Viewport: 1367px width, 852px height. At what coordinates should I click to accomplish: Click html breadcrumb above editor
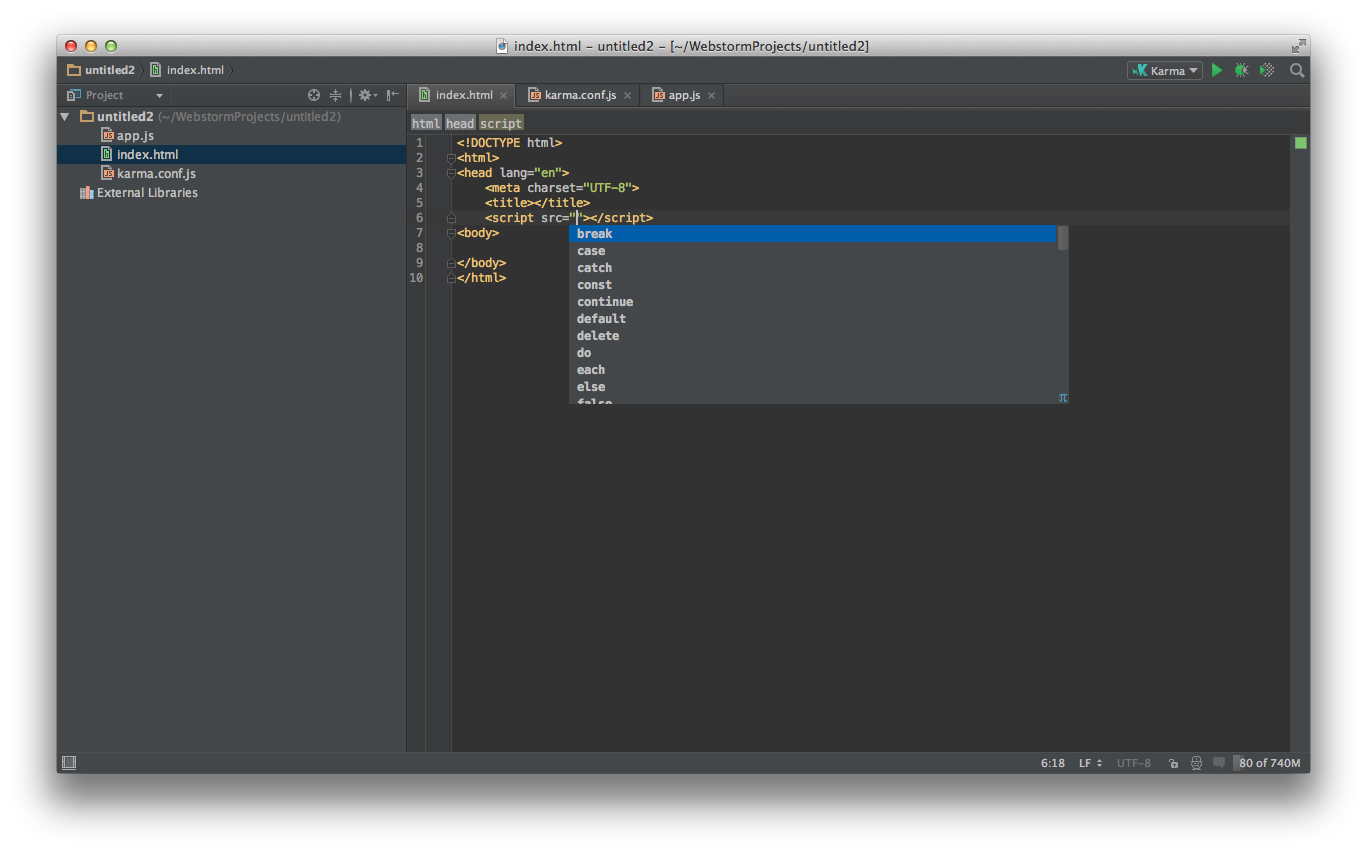(x=426, y=123)
